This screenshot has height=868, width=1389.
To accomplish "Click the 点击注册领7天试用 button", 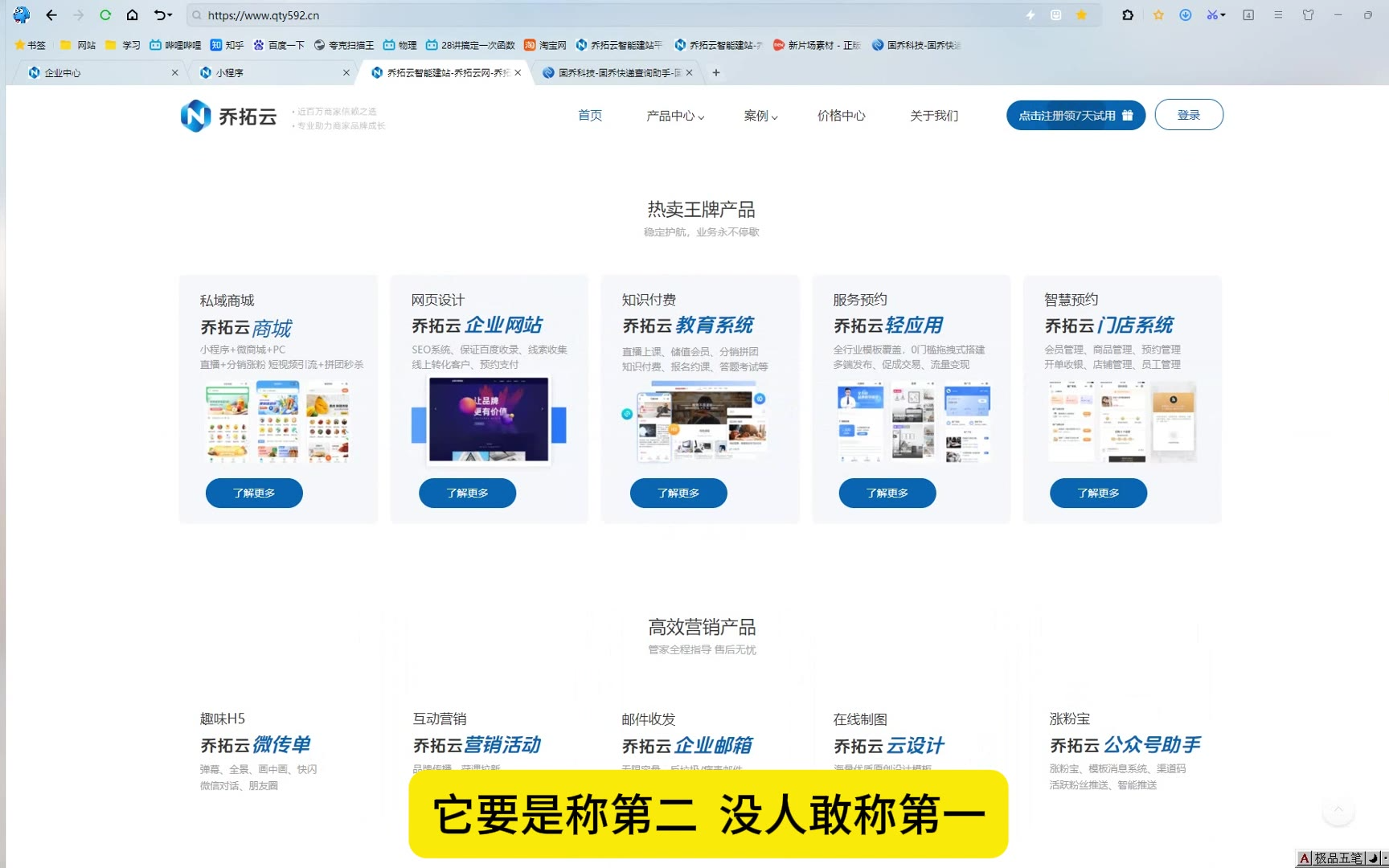I will tap(1076, 115).
